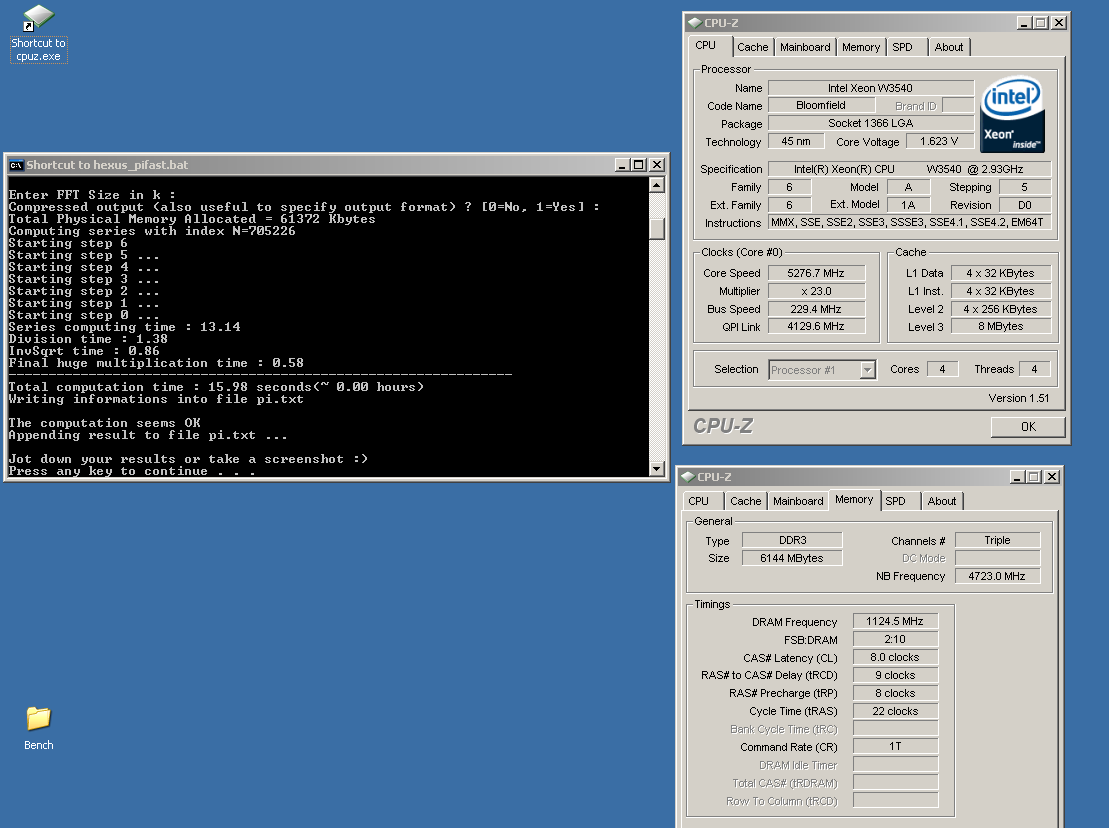Click the OK button in CPU-Z
This screenshot has height=828, width=1109.
pyautogui.click(x=1028, y=427)
